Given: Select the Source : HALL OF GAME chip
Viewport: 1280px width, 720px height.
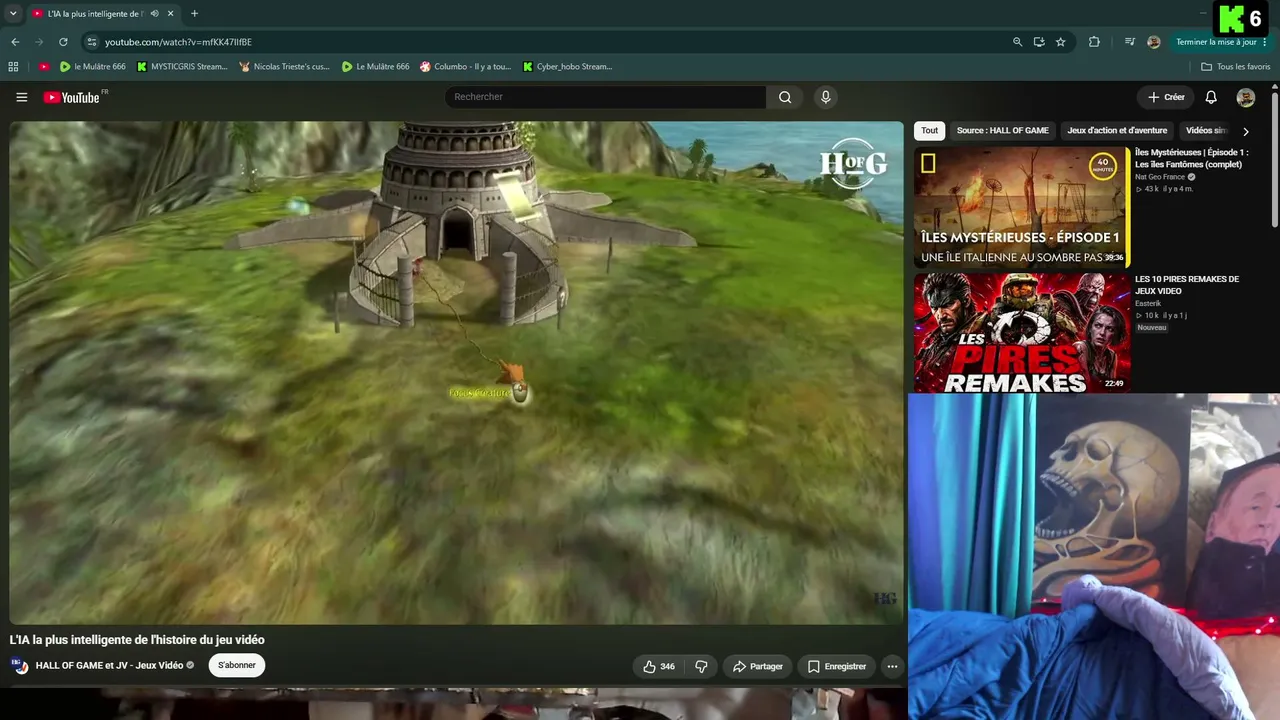Looking at the screenshot, I should click(1002, 131).
